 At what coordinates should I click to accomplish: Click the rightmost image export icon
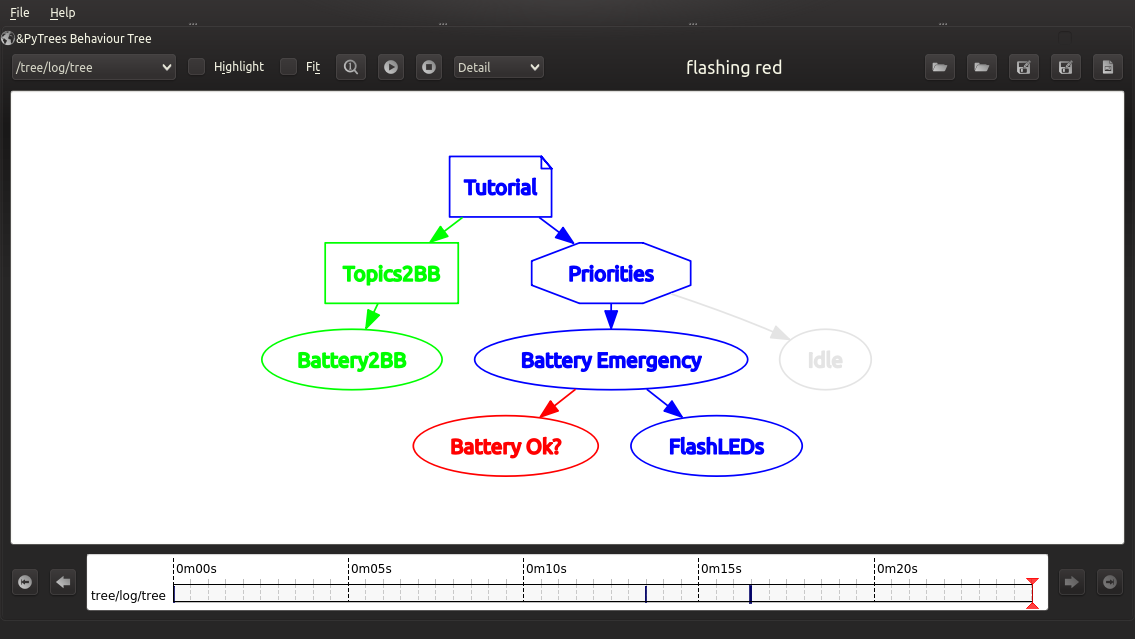coord(1107,67)
